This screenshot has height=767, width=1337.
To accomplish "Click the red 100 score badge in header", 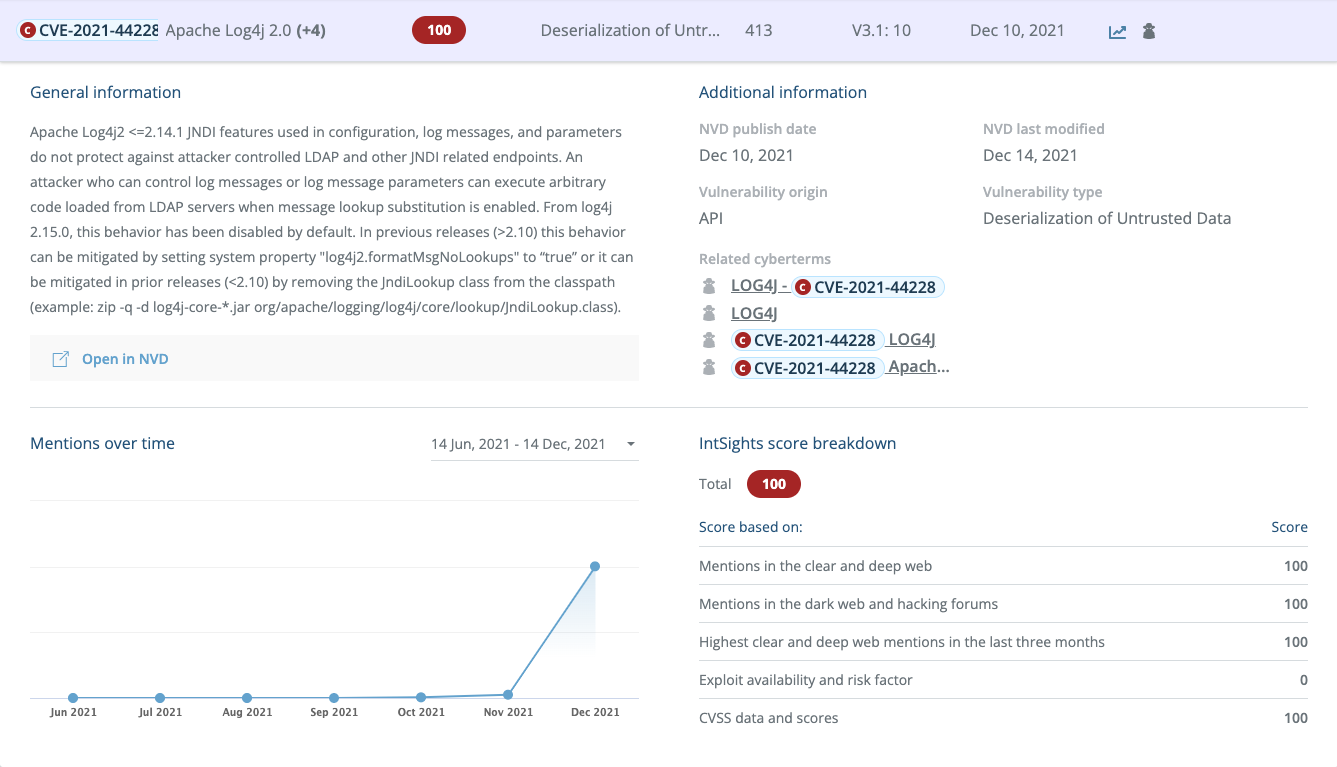I will click(439, 30).
